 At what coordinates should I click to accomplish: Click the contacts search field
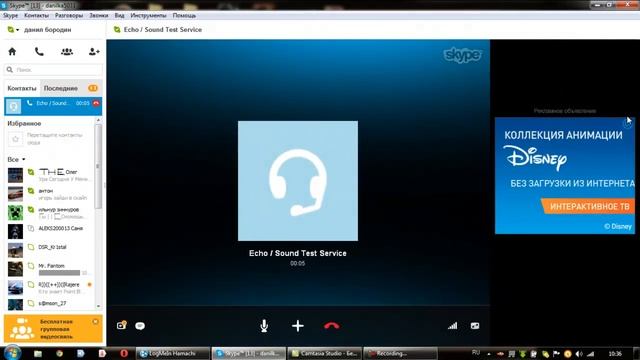pyautogui.click(x=53, y=70)
